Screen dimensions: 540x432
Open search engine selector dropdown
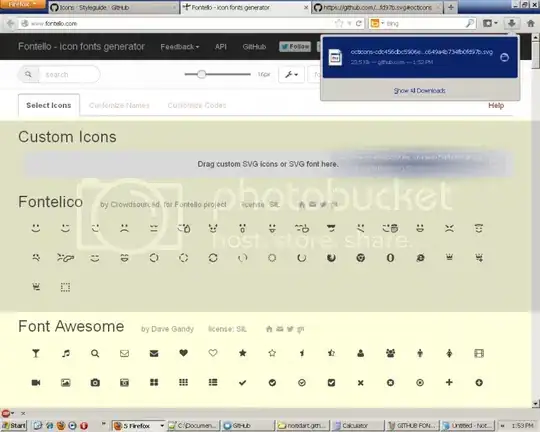click(x=377, y=23)
